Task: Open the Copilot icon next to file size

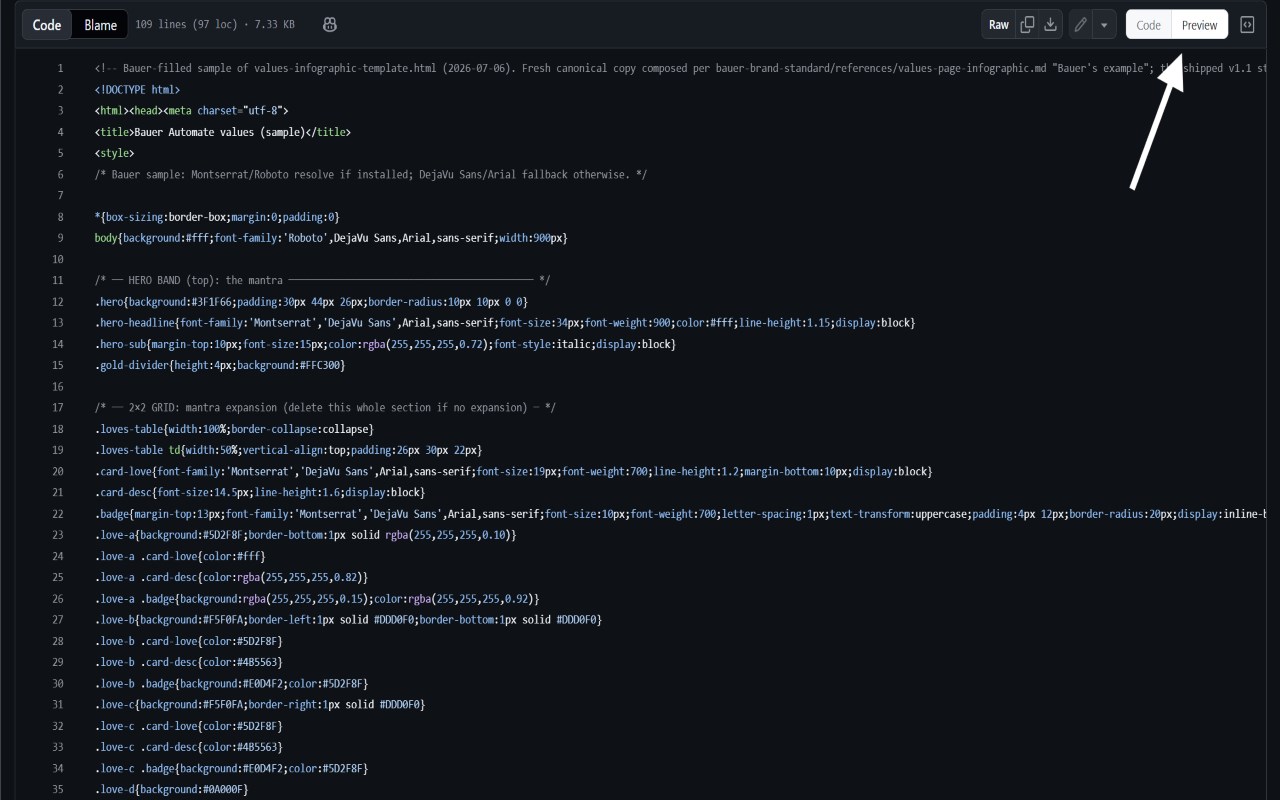Action: point(330,25)
